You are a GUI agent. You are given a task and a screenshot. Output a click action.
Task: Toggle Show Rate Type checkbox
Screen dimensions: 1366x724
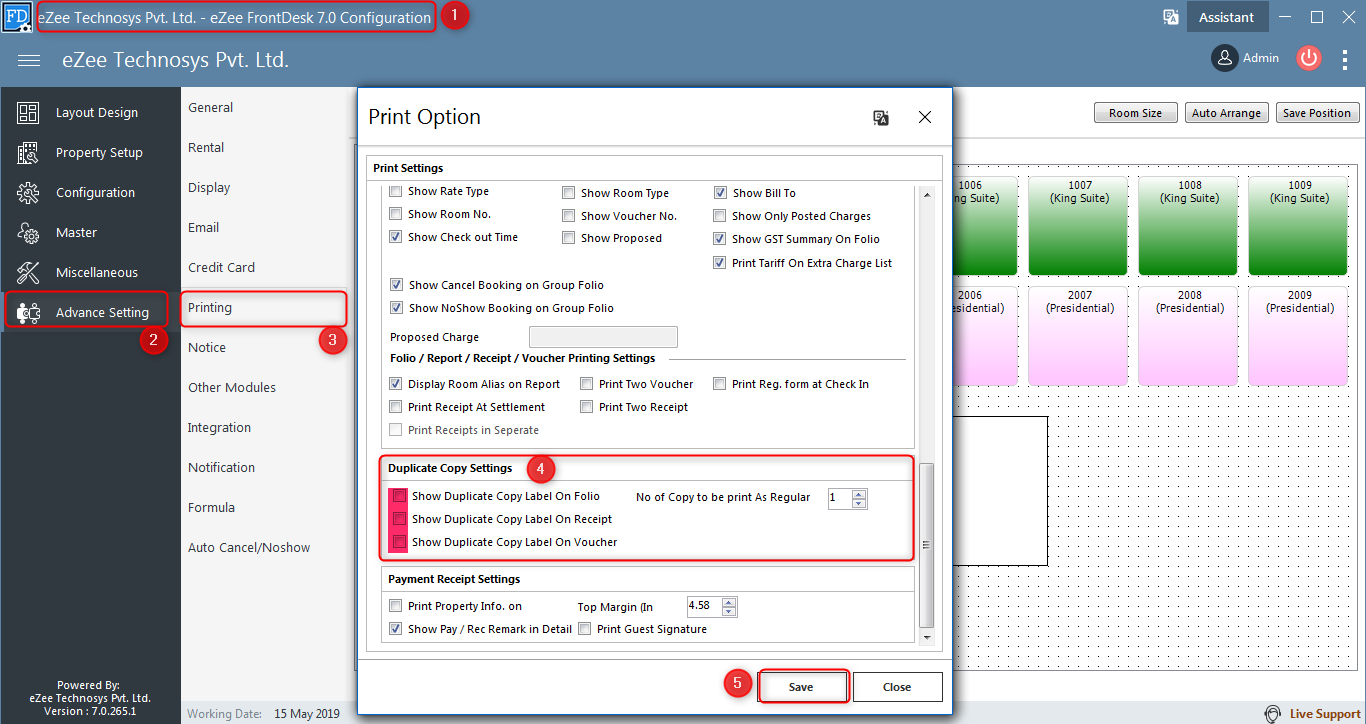(396, 191)
